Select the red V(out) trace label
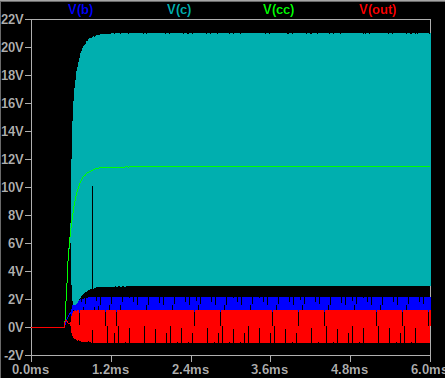The image size is (445, 378). coord(378,10)
